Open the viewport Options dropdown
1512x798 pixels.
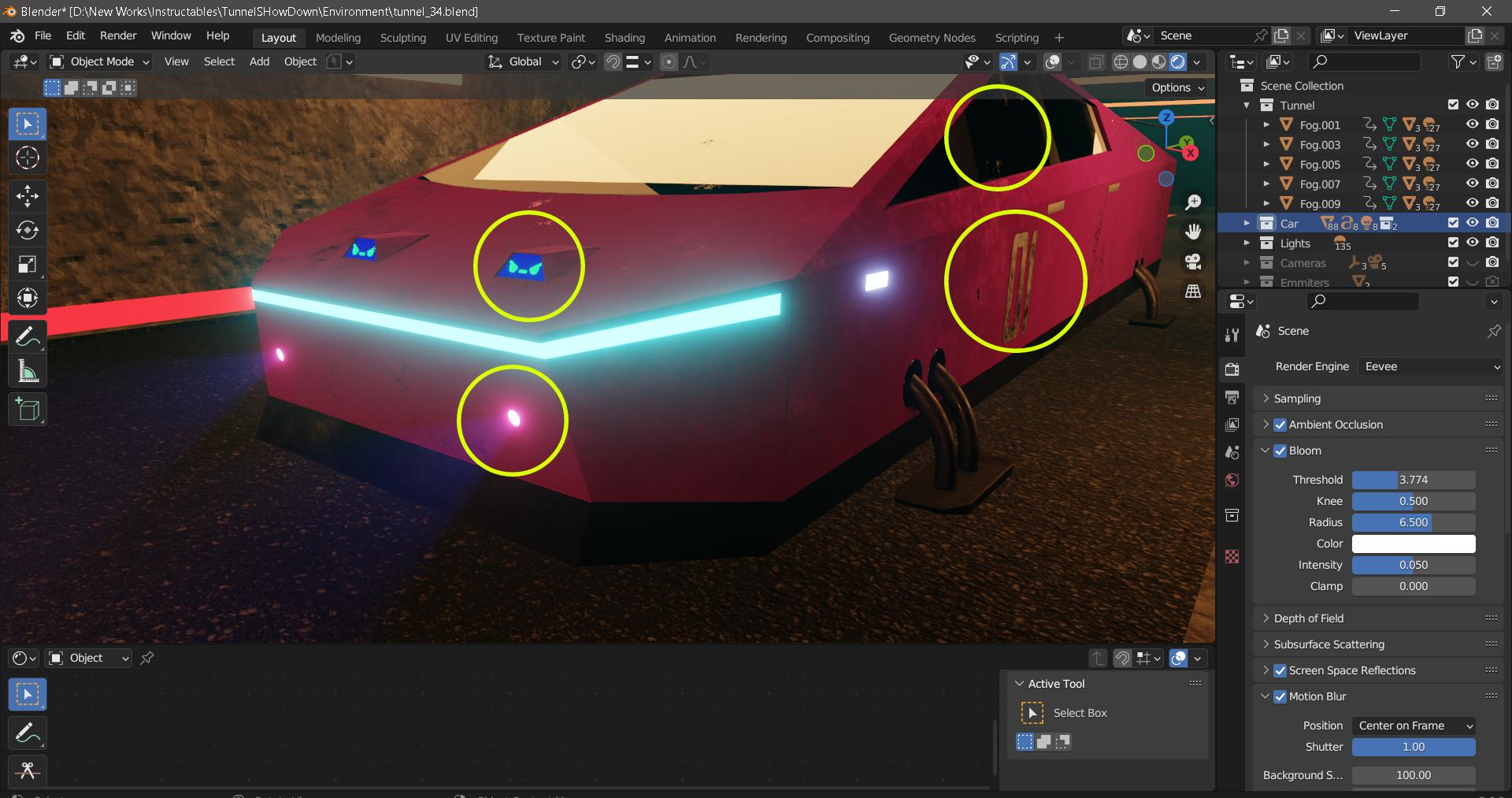pyautogui.click(x=1177, y=87)
